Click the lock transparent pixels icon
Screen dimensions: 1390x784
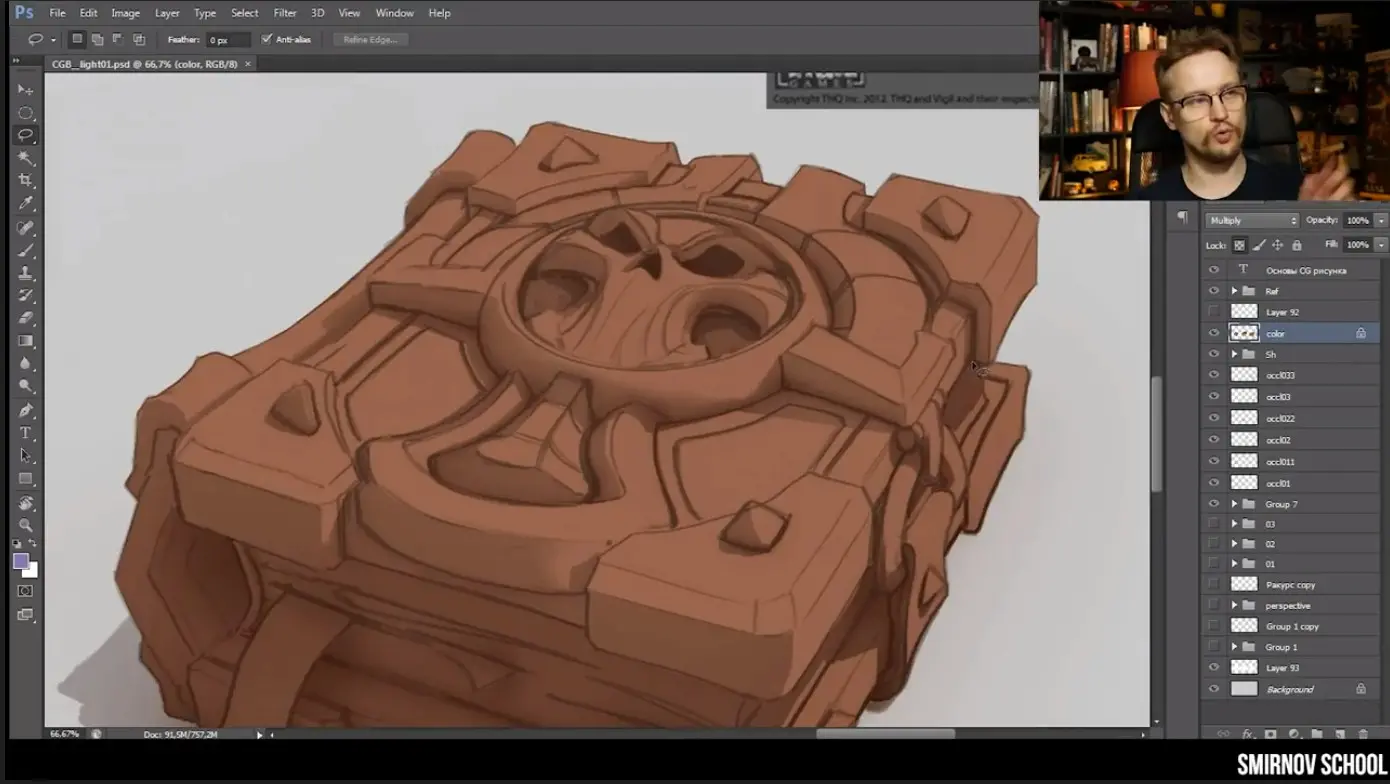1239,245
